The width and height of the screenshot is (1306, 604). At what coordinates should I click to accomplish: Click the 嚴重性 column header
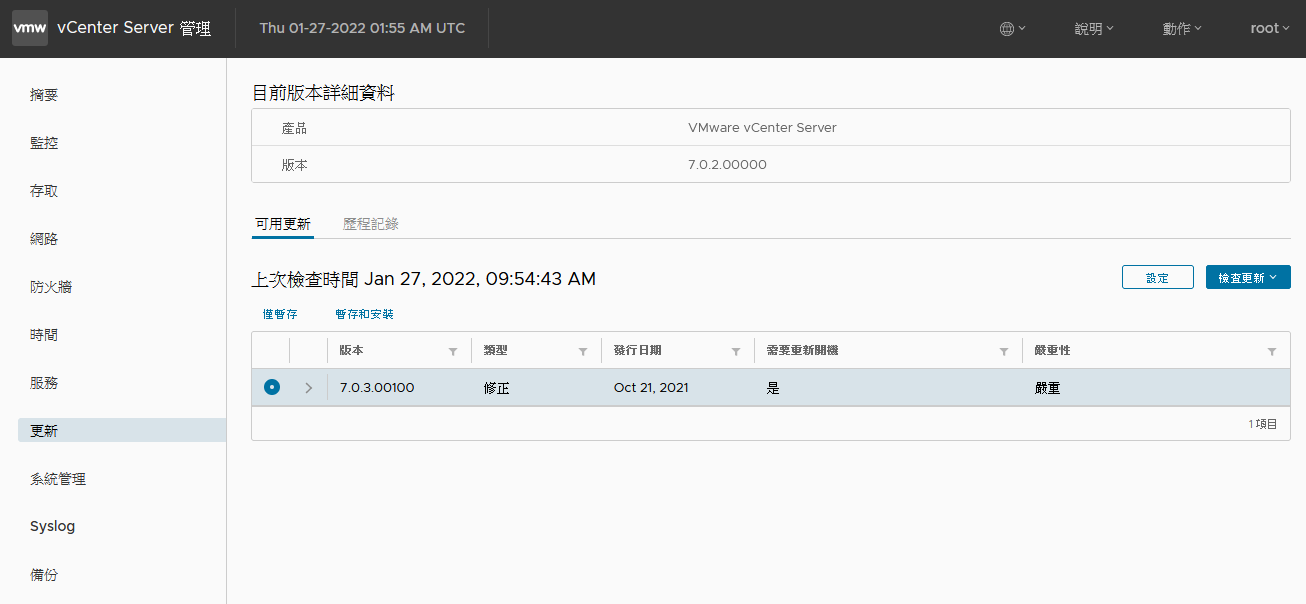click(x=1053, y=351)
